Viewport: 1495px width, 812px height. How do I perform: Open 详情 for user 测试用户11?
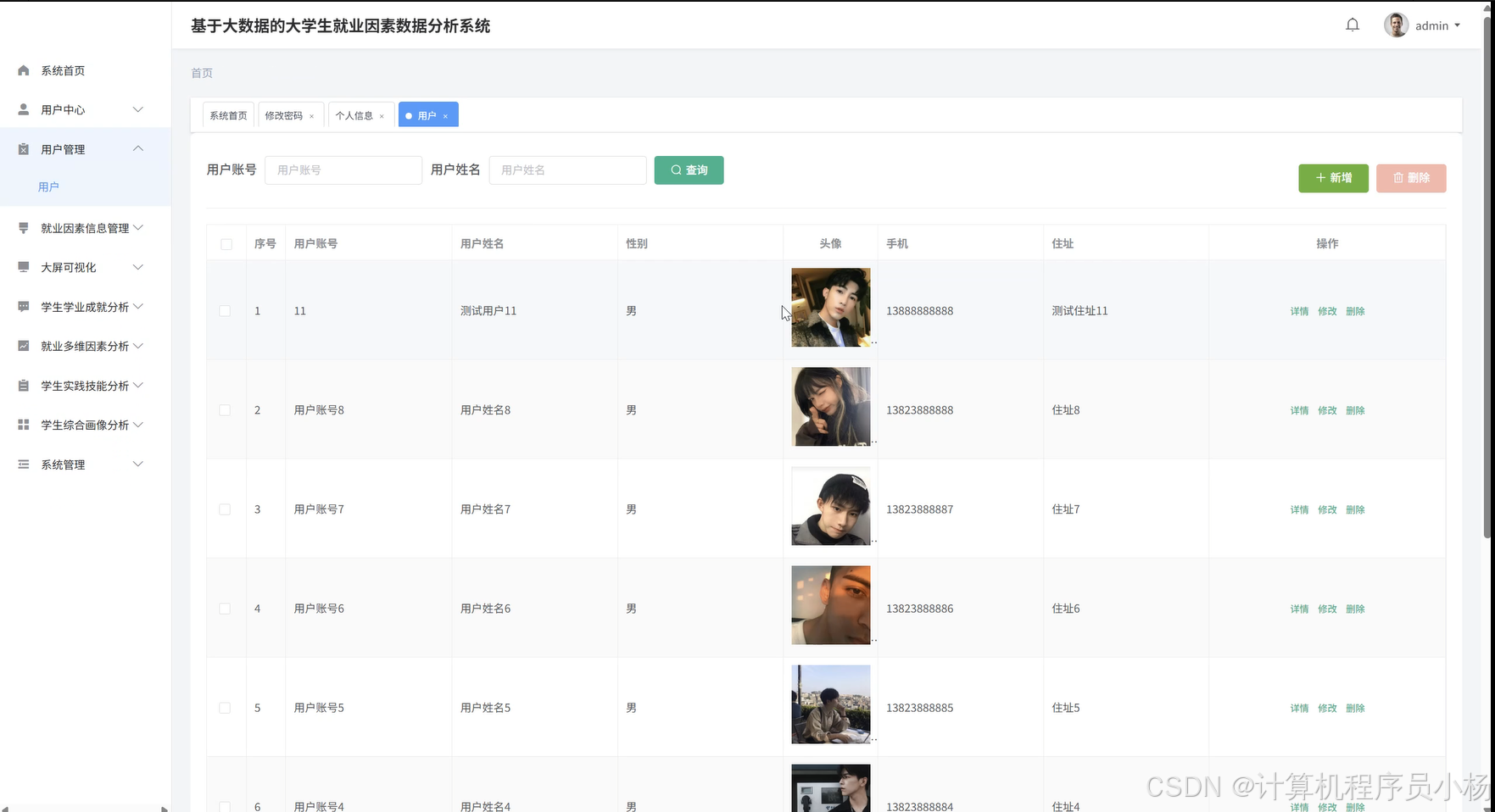[1299, 311]
